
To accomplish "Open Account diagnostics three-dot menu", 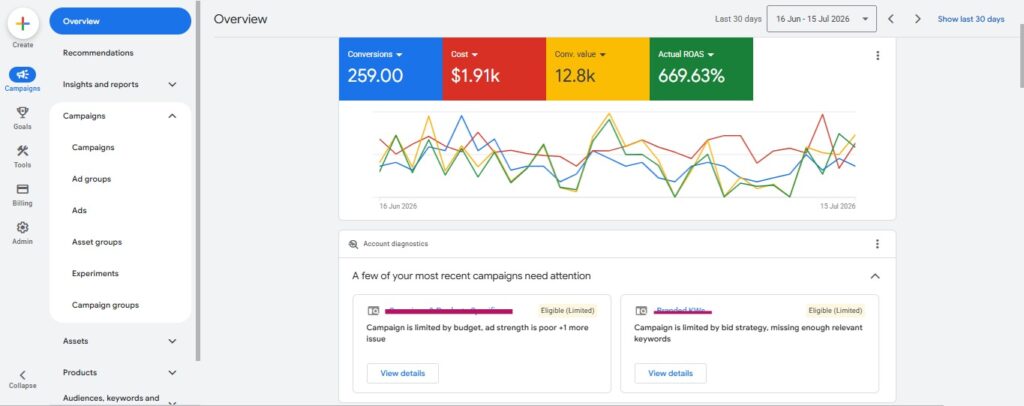I will click(877, 243).
